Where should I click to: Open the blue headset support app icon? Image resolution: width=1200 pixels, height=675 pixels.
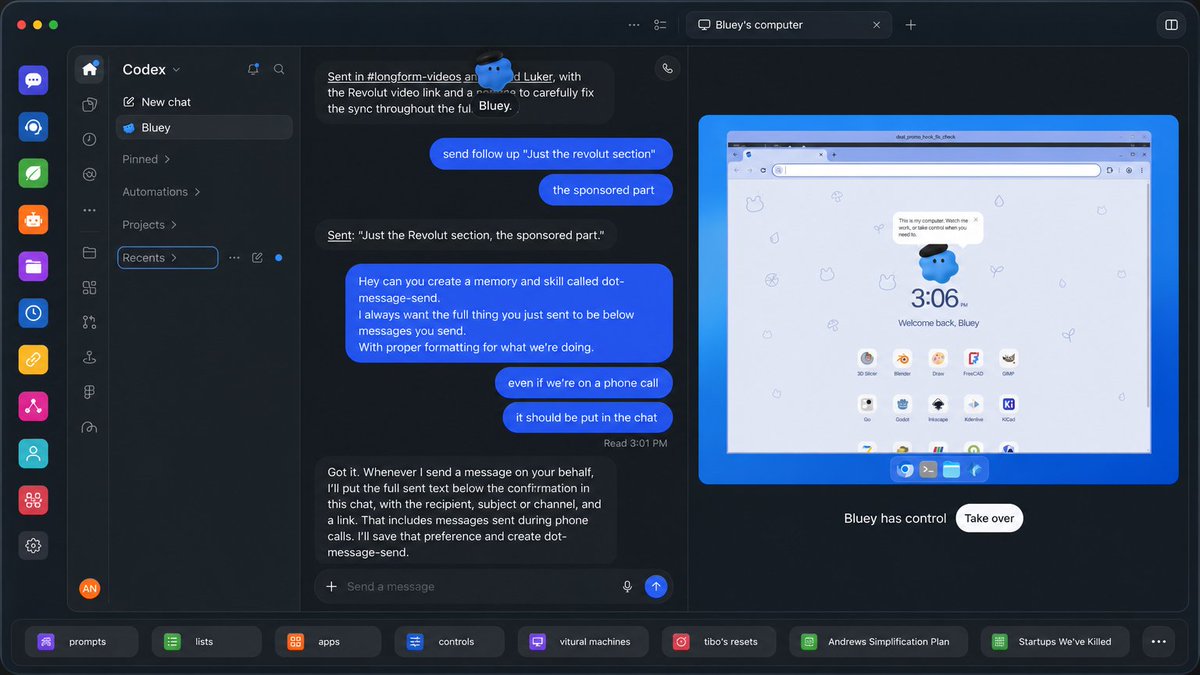pyautogui.click(x=33, y=127)
